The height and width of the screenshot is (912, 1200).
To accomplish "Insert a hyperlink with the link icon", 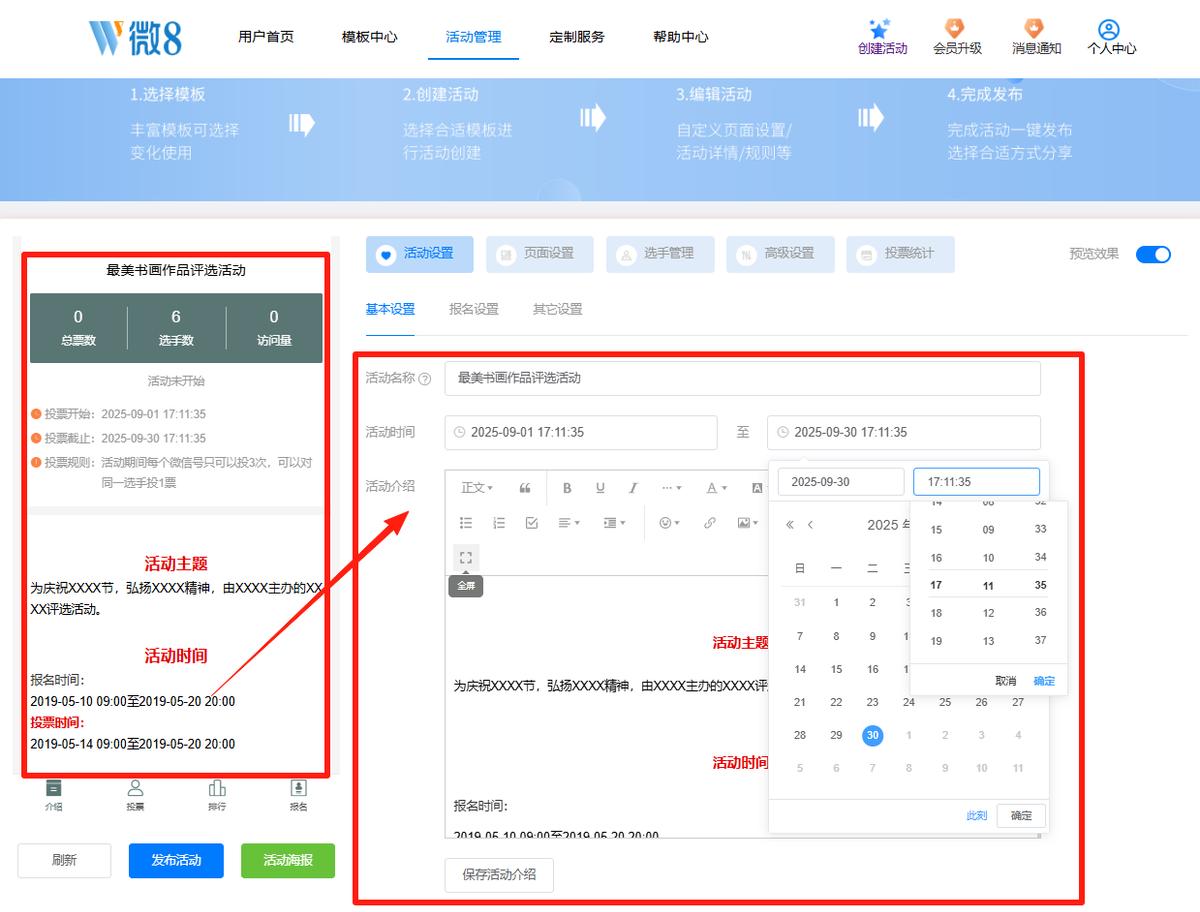I will 710,523.
